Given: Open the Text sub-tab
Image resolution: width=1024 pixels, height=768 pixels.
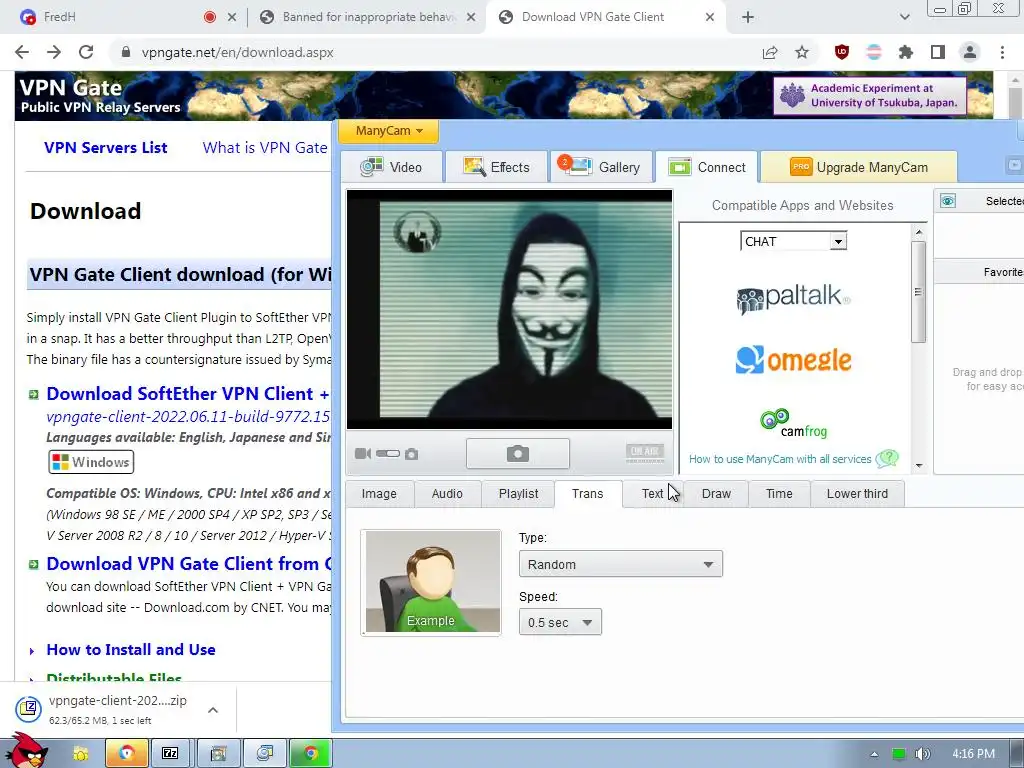Looking at the screenshot, I should [x=652, y=494].
